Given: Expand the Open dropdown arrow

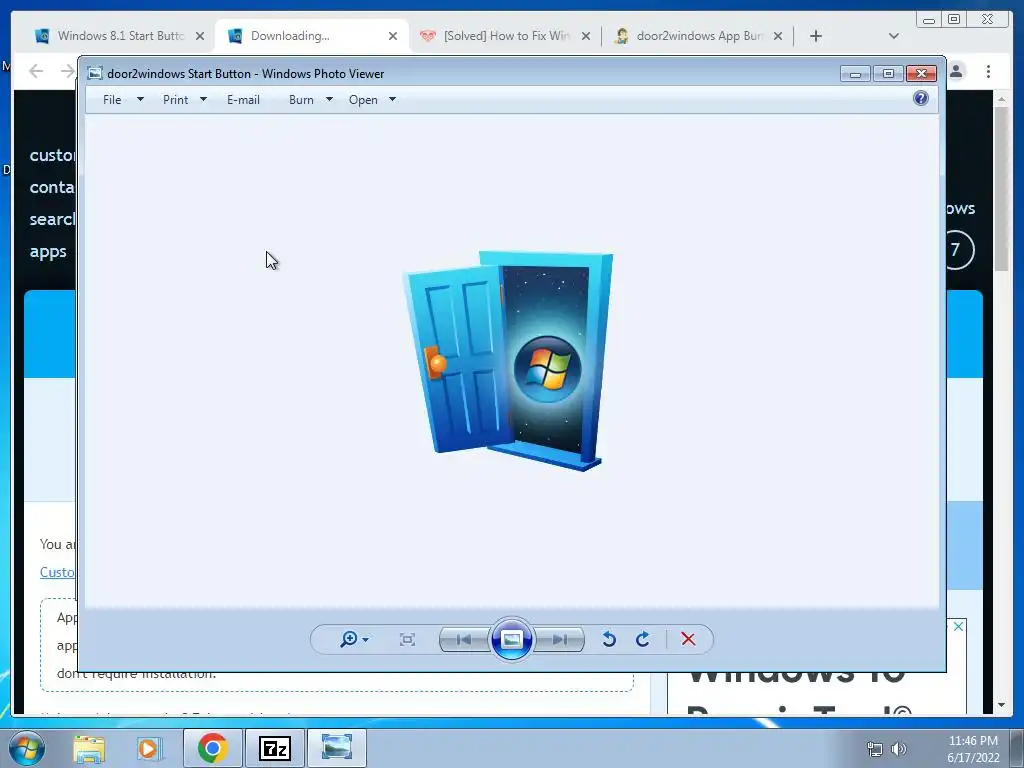Looking at the screenshot, I should (392, 99).
